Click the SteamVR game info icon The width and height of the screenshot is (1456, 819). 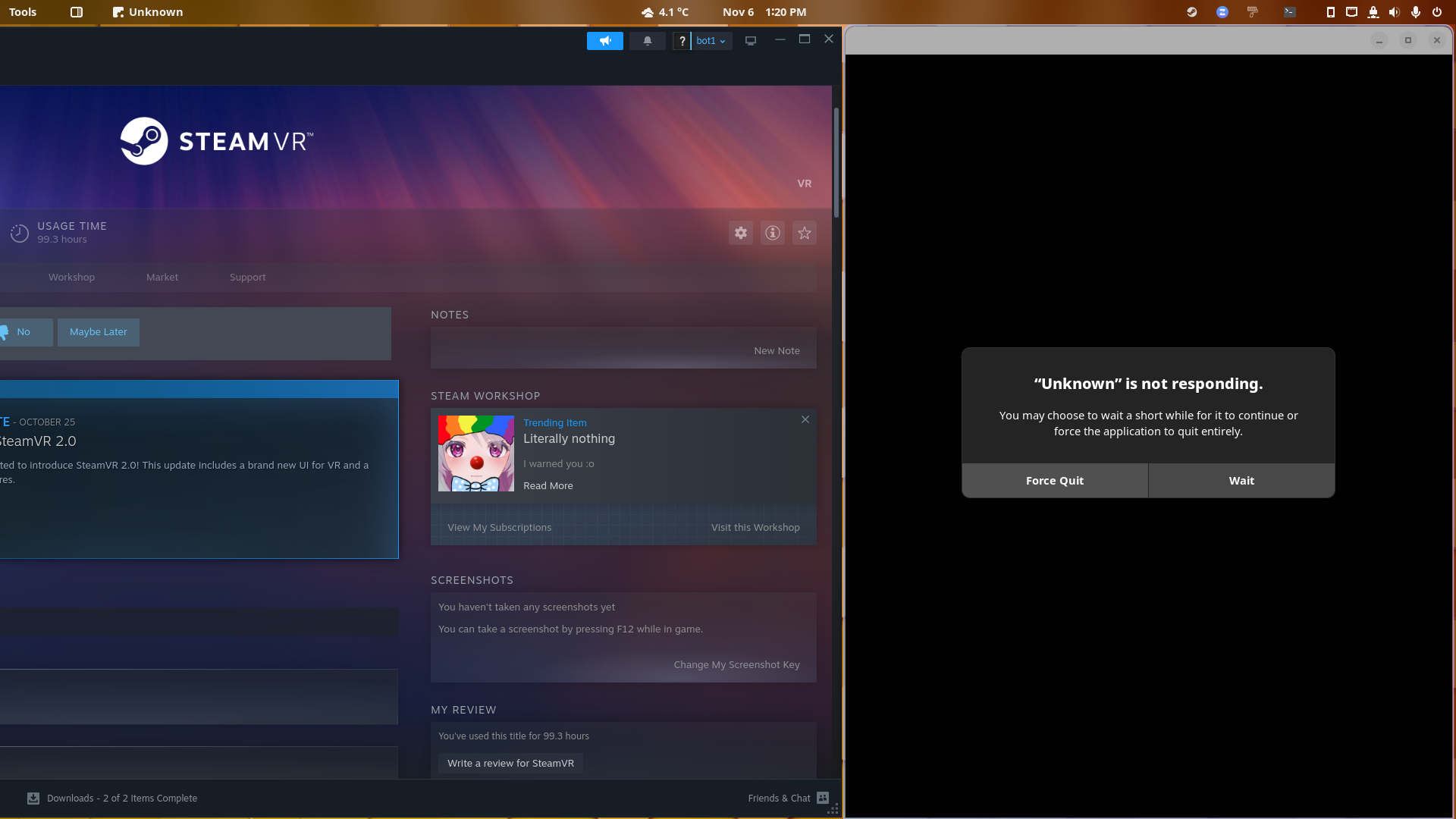(772, 233)
